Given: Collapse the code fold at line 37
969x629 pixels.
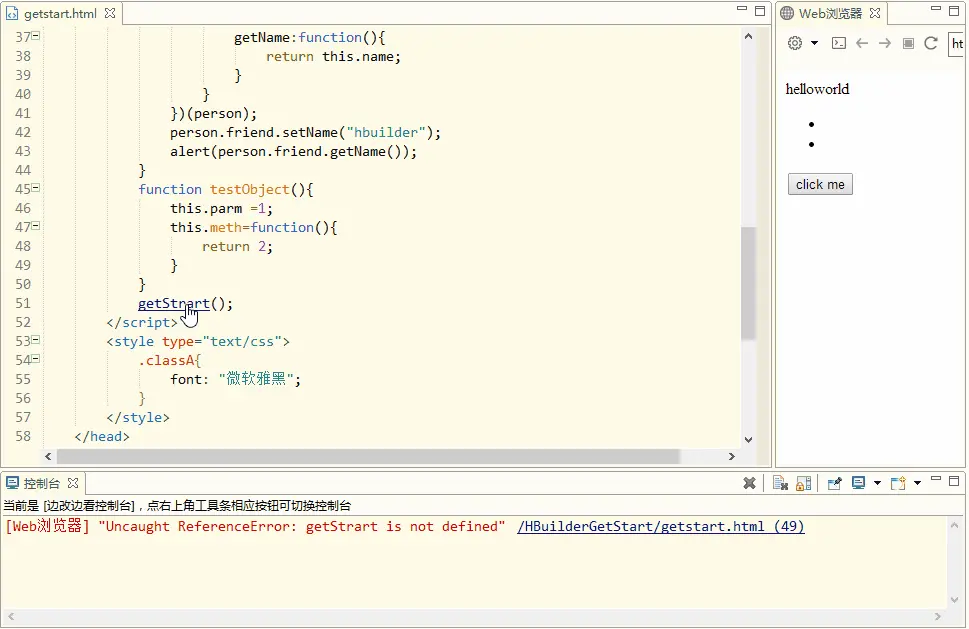Looking at the screenshot, I should 36,36.
